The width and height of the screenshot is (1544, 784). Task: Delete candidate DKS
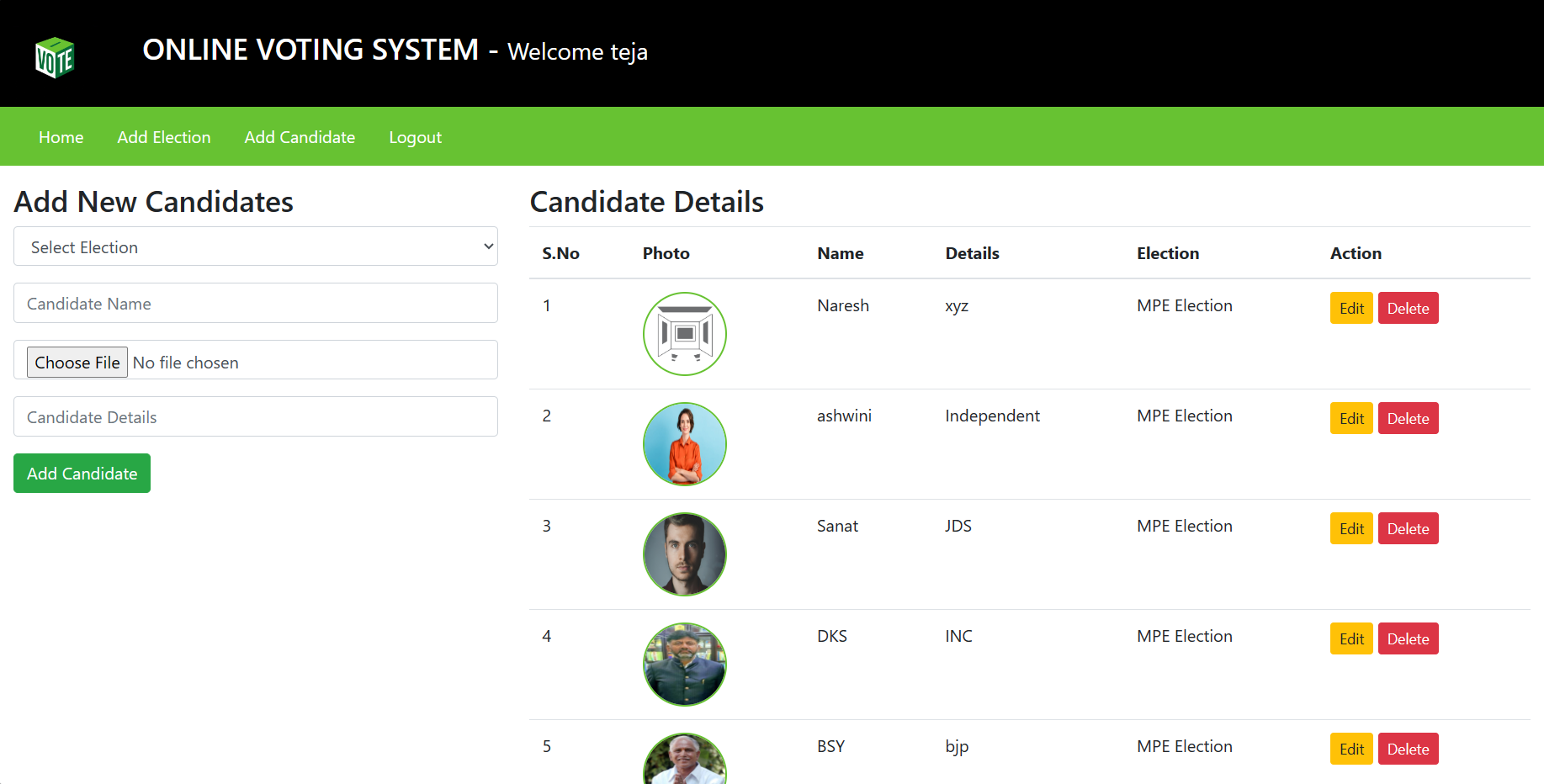(1408, 638)
